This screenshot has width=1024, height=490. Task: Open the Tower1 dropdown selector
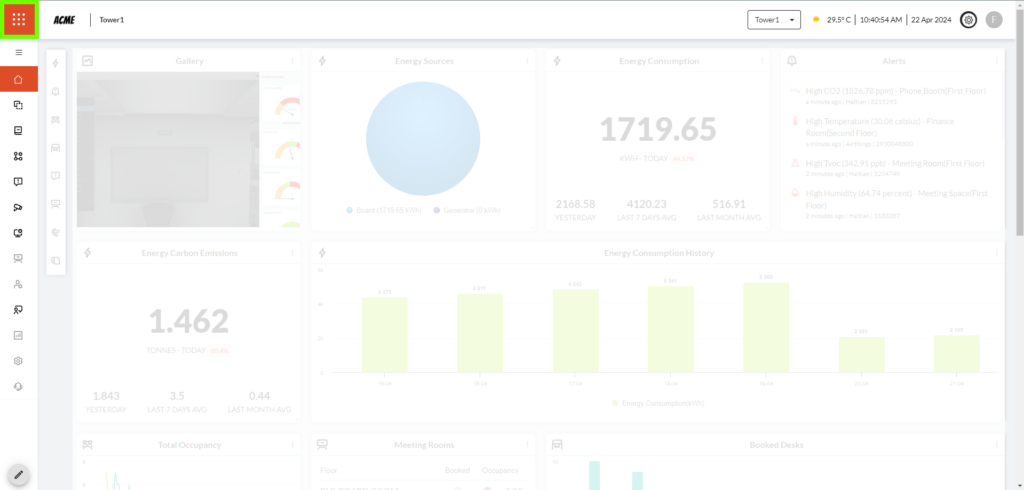[x=775, y=19]
